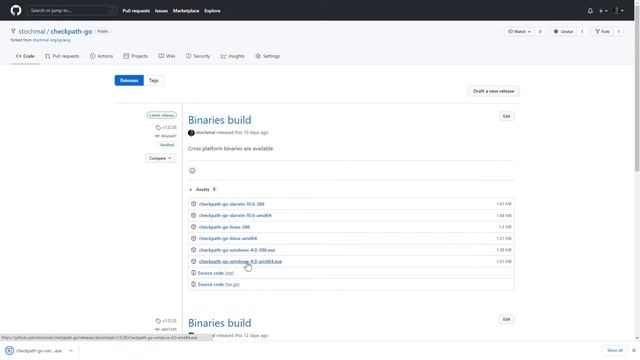
Task: Expand the Compare dropdown
Action: (160, 158)
